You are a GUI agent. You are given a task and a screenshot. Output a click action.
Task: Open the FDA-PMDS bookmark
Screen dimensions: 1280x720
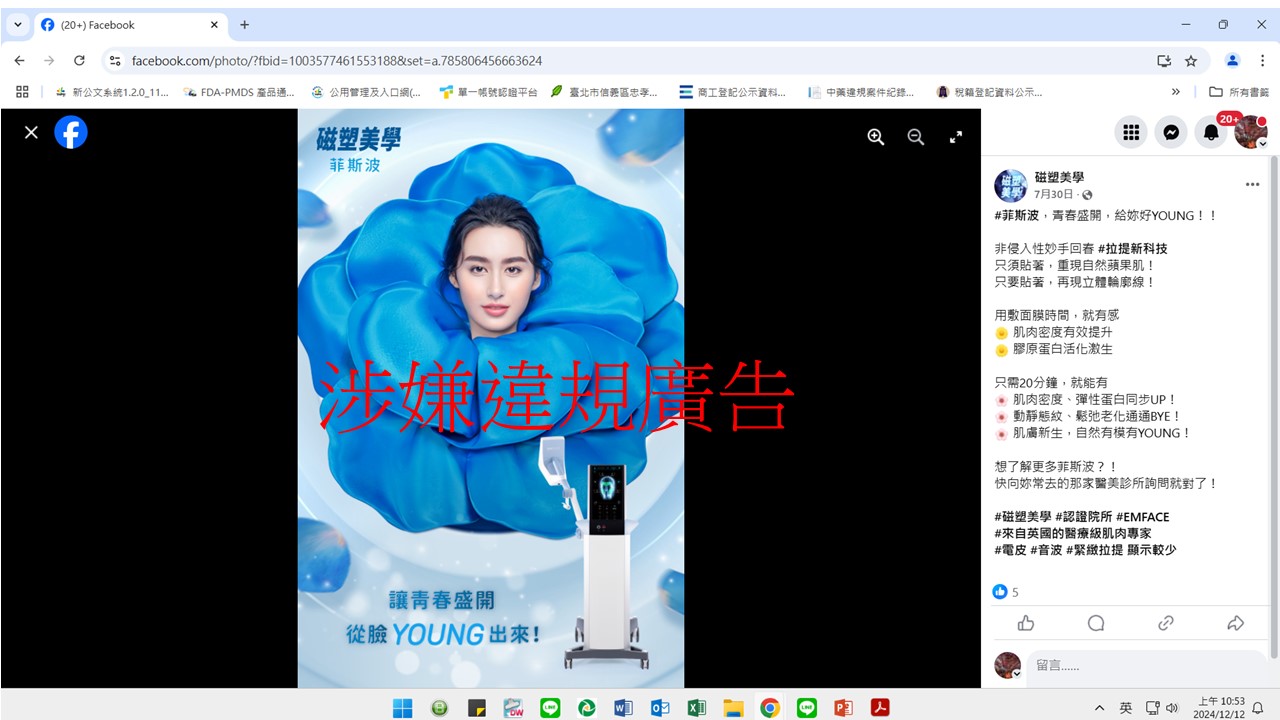[x=240, y=92]
